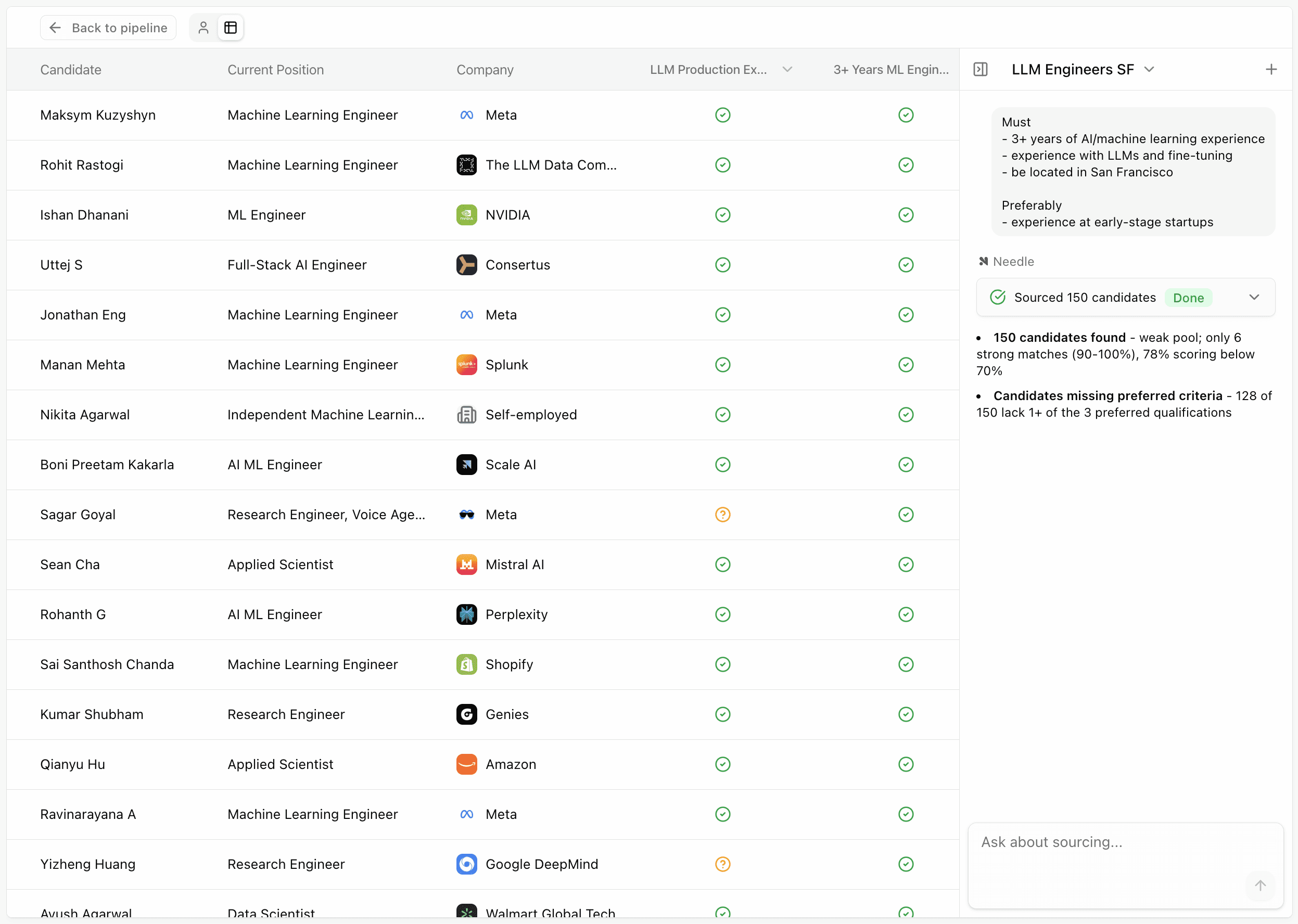1298x924 pixels.
Task: Click the plus icon to add new search
Action: coord(1271,69)
